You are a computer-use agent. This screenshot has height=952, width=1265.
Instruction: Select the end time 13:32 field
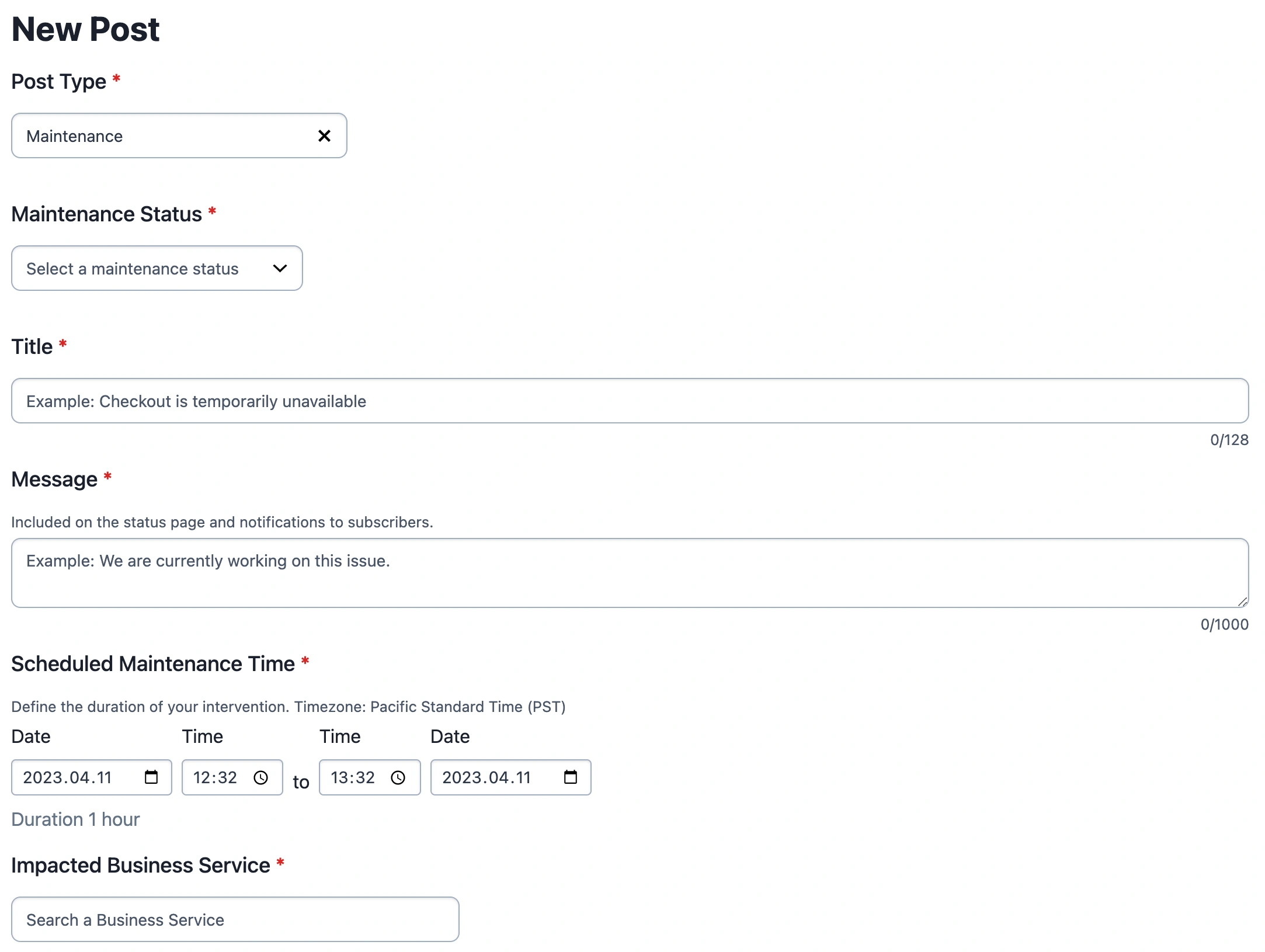[x=353, y=777]
